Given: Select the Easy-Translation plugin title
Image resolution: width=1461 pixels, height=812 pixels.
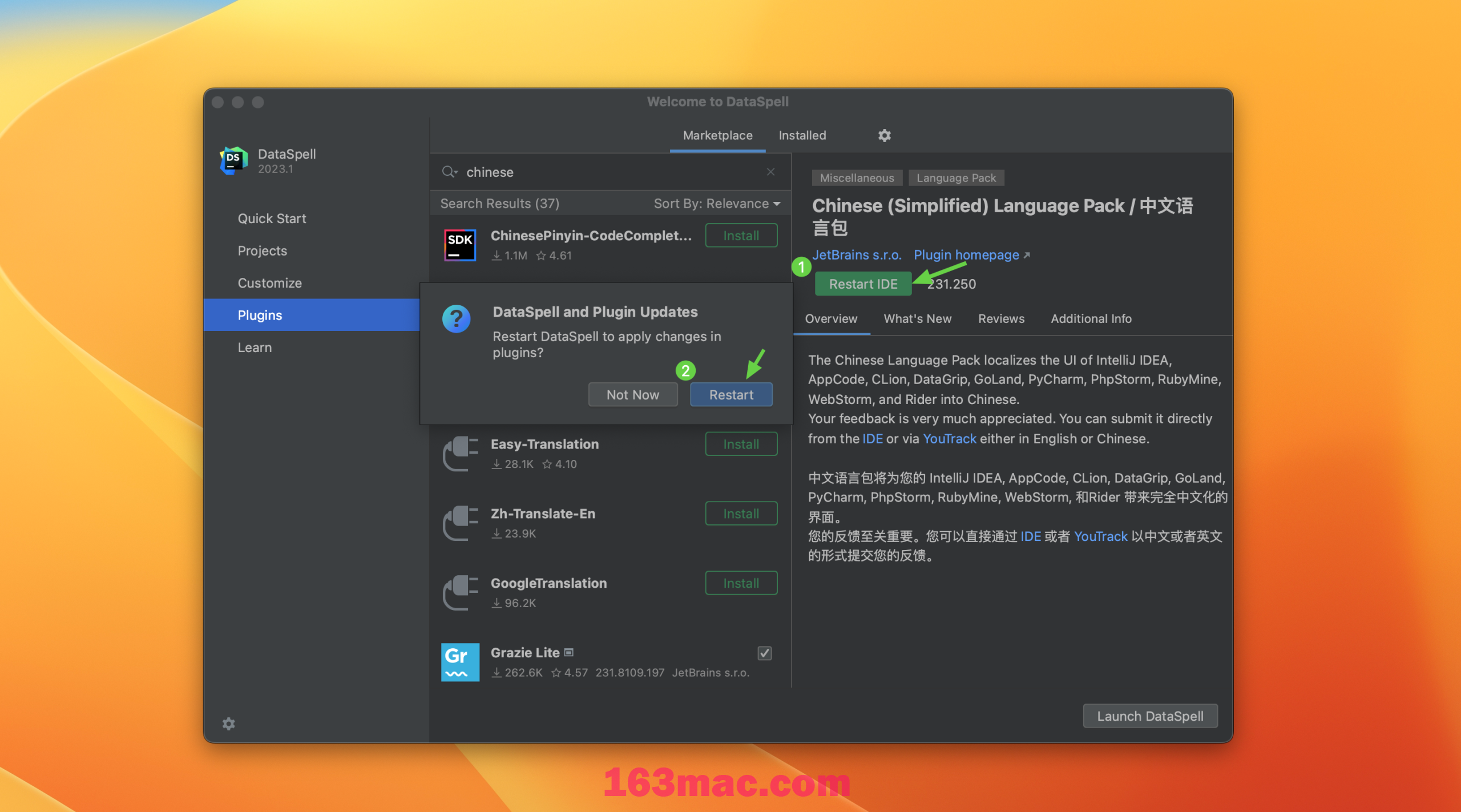Looking at the screenshot, I should click(x=544, y=444).
